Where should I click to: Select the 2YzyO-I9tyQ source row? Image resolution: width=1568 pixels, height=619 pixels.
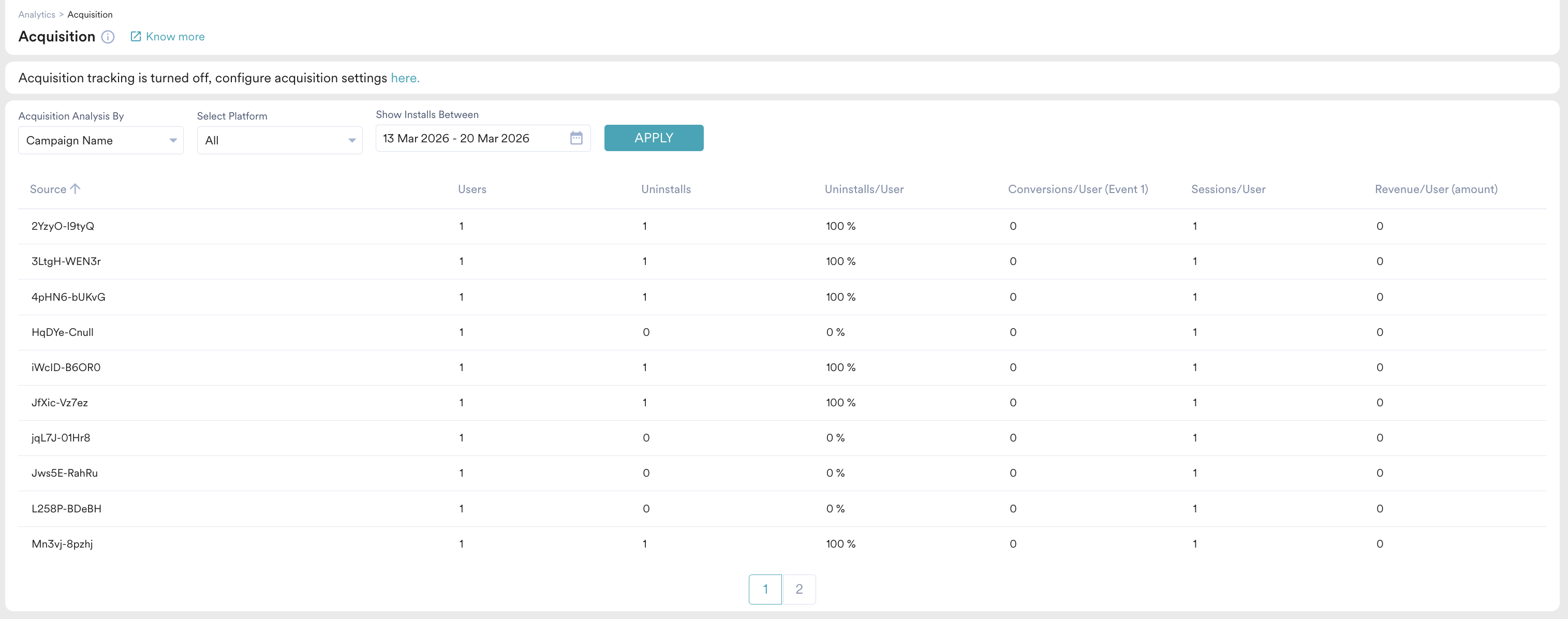point(63,226)
